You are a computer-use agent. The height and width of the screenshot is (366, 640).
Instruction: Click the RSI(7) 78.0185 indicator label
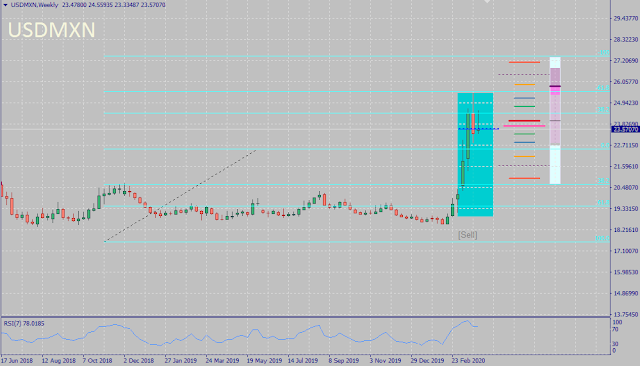pos(24,324)
